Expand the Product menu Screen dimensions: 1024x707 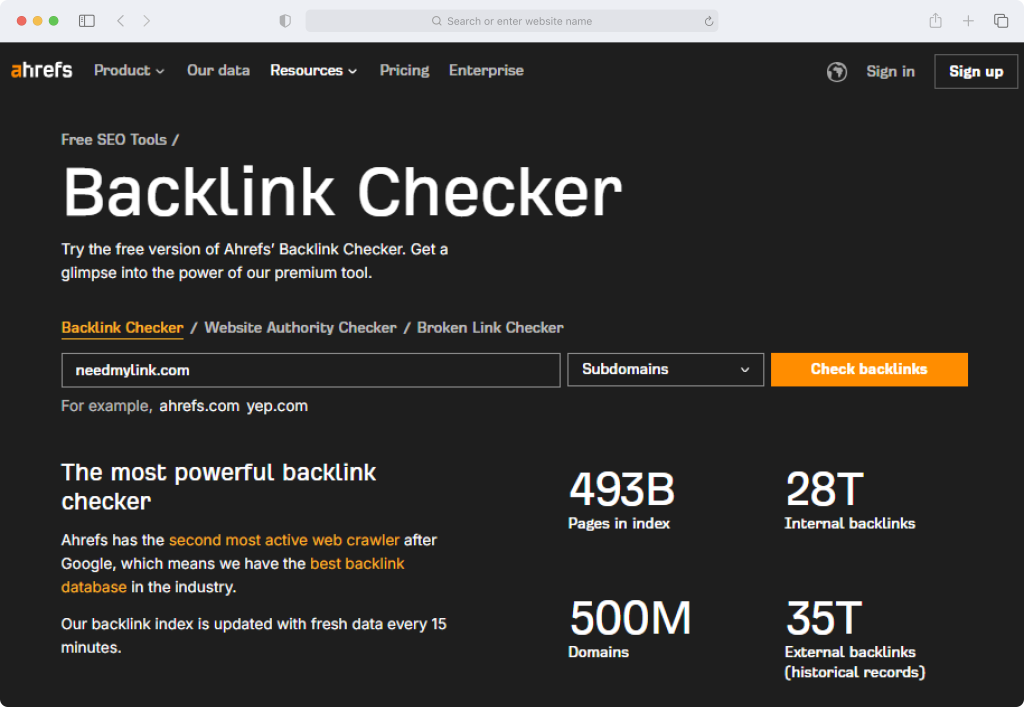coord(129,71)
